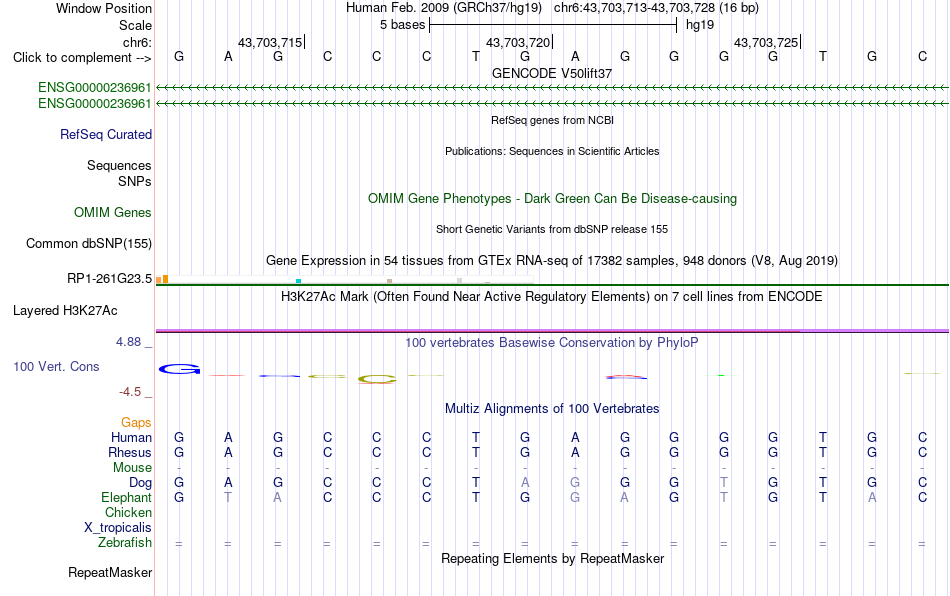Click the RP1-261G23.5 GTEx gene label
The width and height of the screenshot is (950, 596).
tap(109, 279)
